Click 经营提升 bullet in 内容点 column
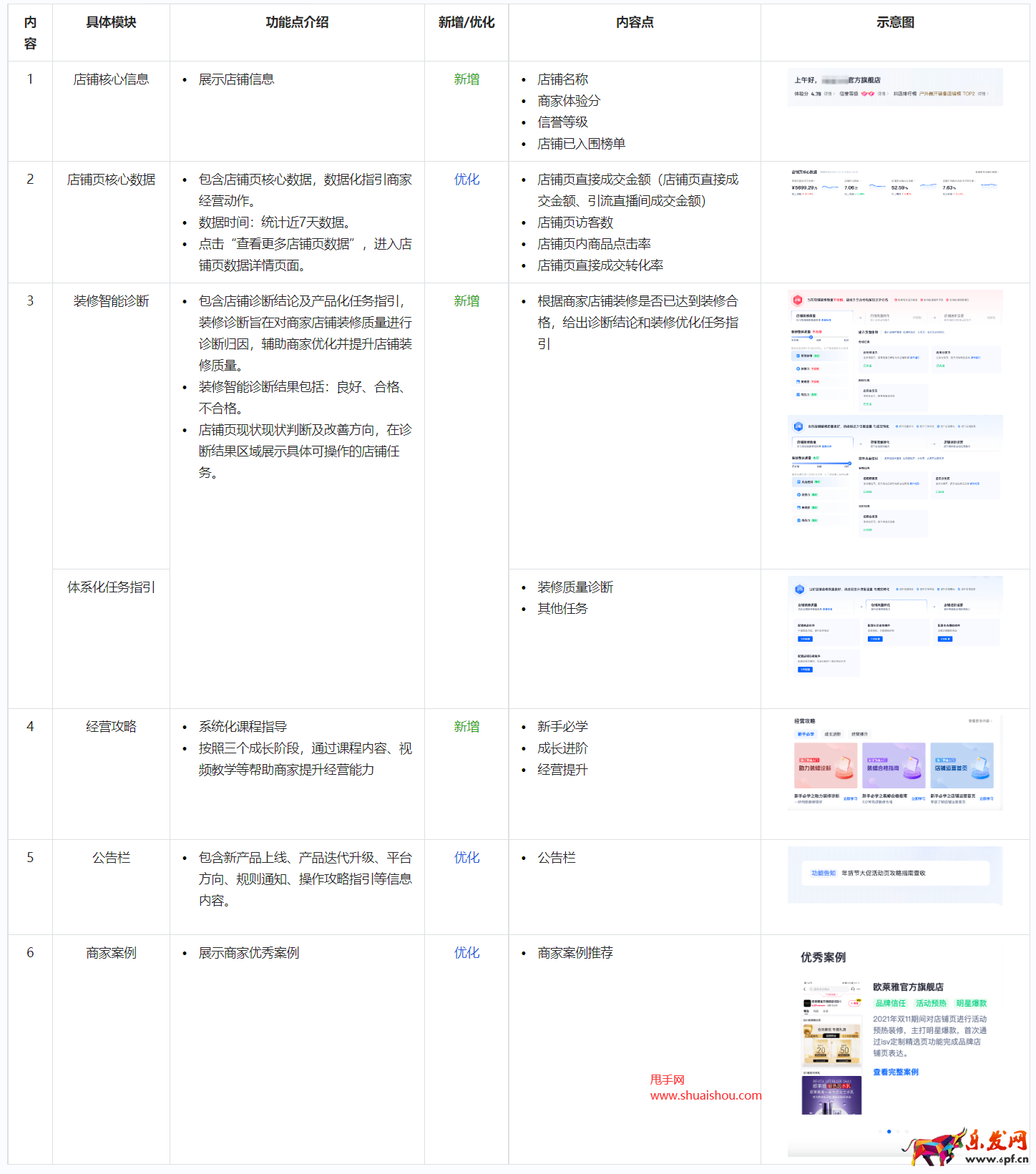1036x1174 pixels. [562, 770]
